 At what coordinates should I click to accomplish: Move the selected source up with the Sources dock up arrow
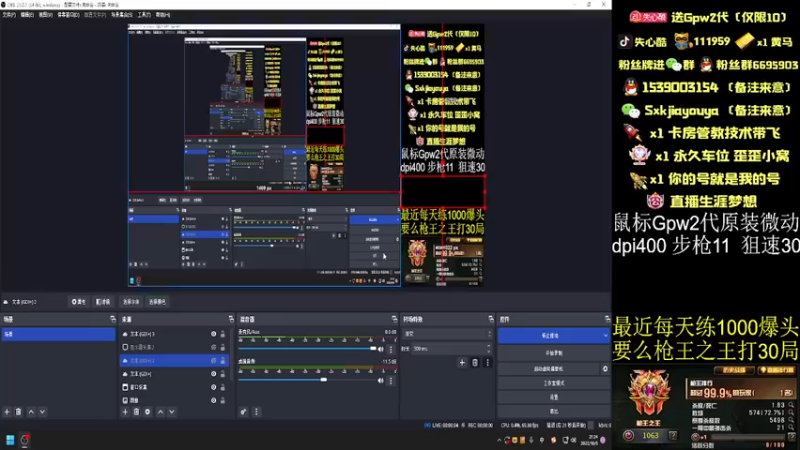click(x=161, y=412)
